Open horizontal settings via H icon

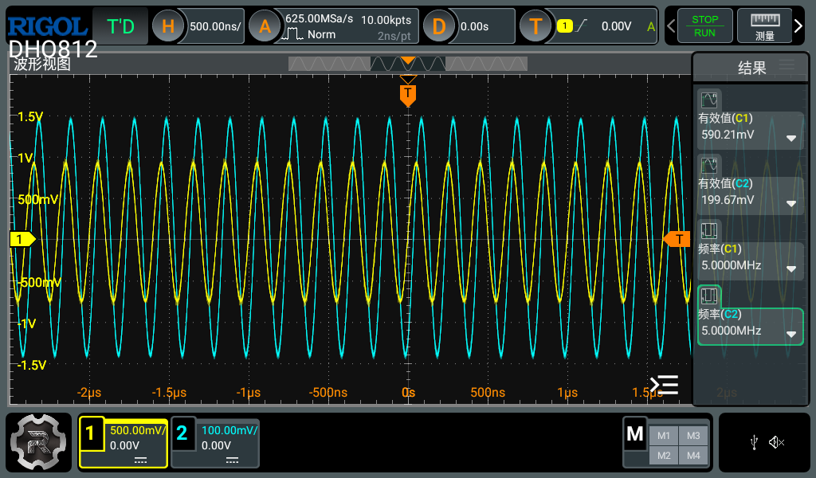(168, 26)
